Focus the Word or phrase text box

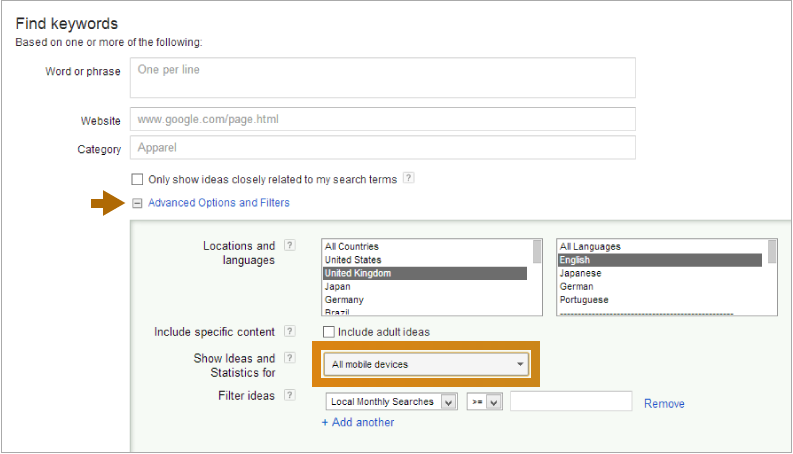point(383,77)
